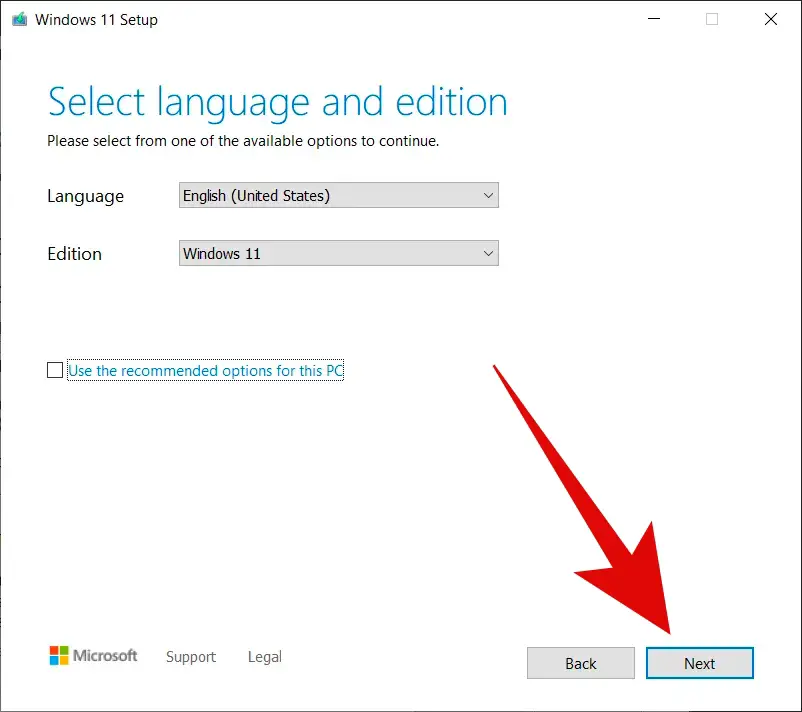
Task: Click the Next button
Action: coord(700,663)
